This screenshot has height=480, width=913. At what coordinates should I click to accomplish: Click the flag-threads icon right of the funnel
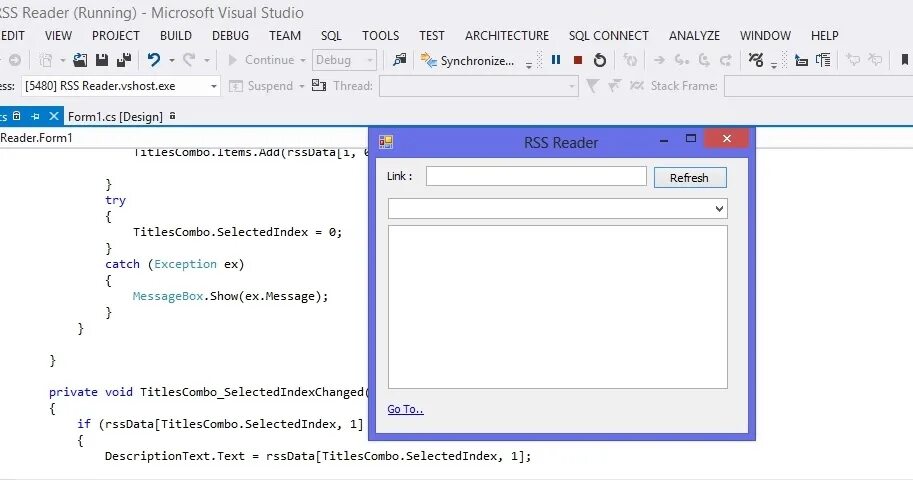pos(614,86)
